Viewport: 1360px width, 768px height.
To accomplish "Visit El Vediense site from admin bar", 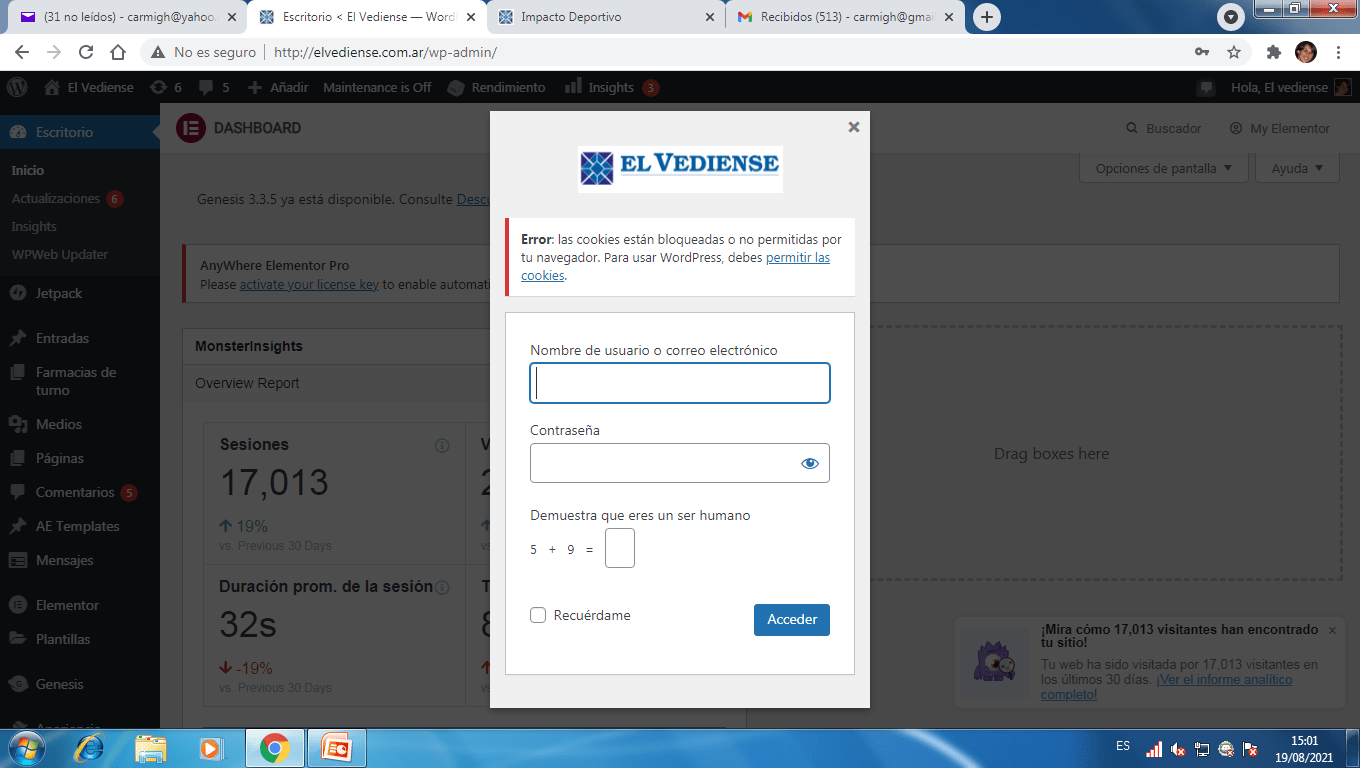I will coord(89,87).
